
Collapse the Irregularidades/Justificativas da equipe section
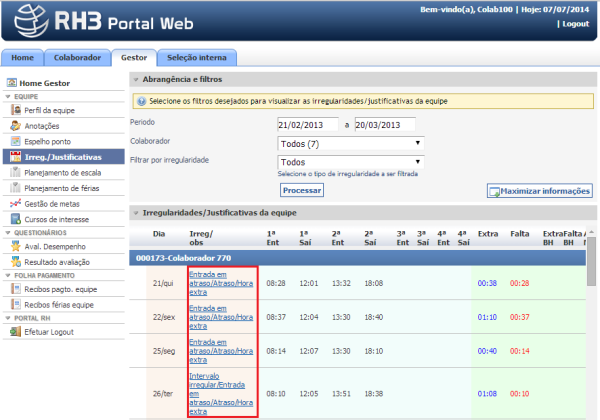point(137,214)
